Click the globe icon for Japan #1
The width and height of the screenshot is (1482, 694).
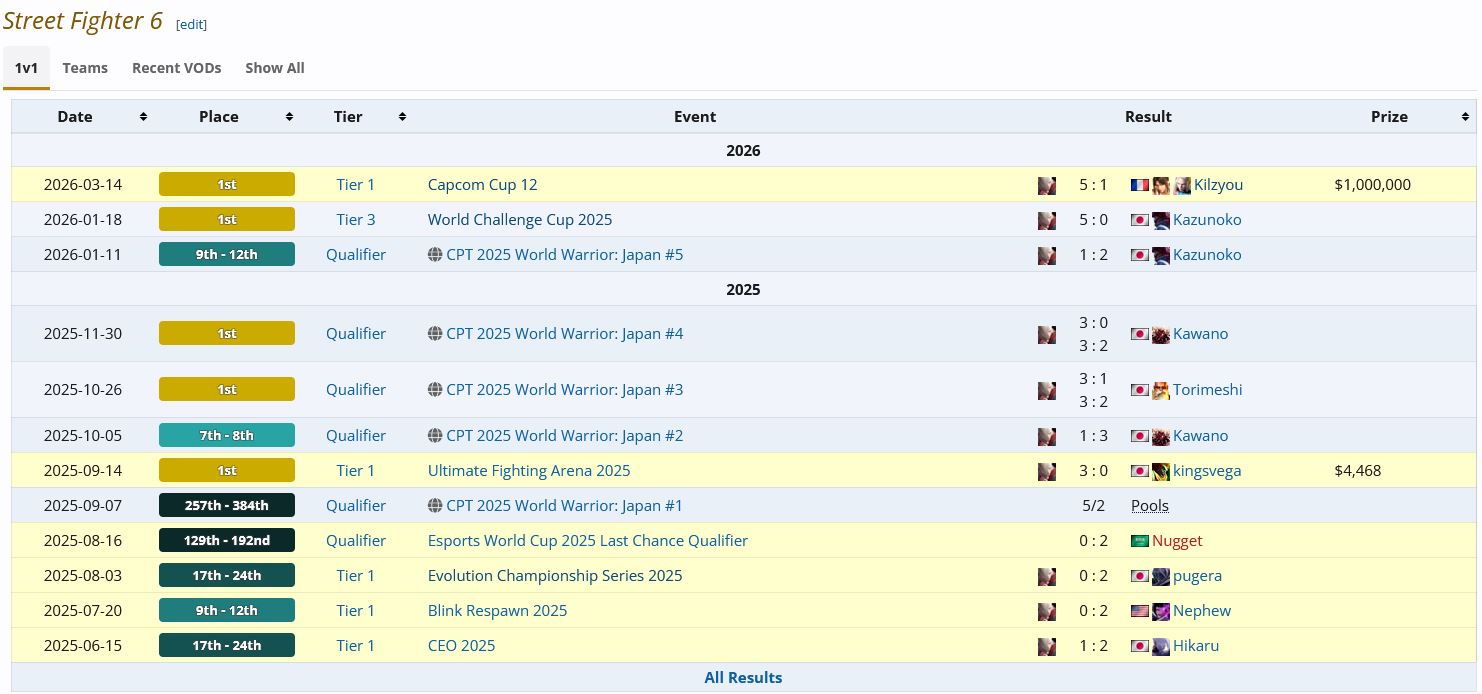tap(435, 506)
